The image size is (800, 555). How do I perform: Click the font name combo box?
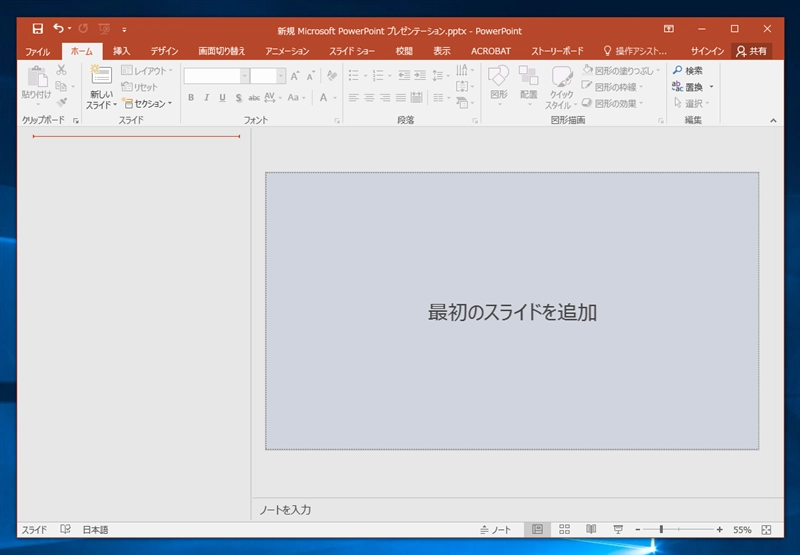(x=216, y=76)
